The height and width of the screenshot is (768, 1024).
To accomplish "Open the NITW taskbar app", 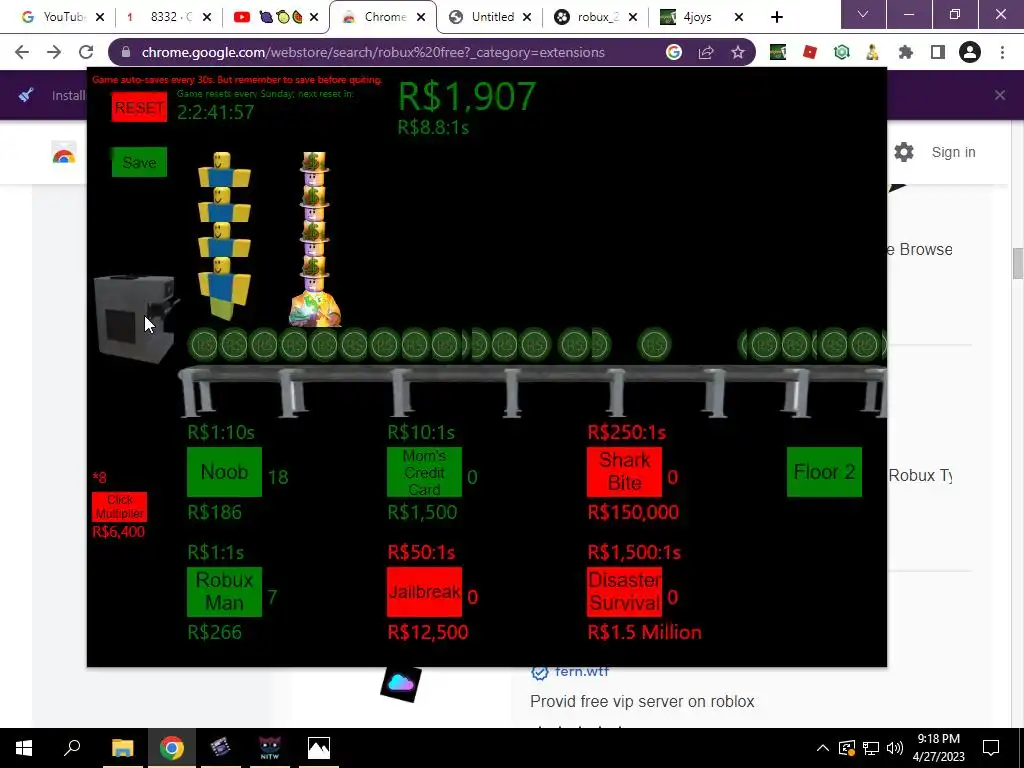I will 270,748.
